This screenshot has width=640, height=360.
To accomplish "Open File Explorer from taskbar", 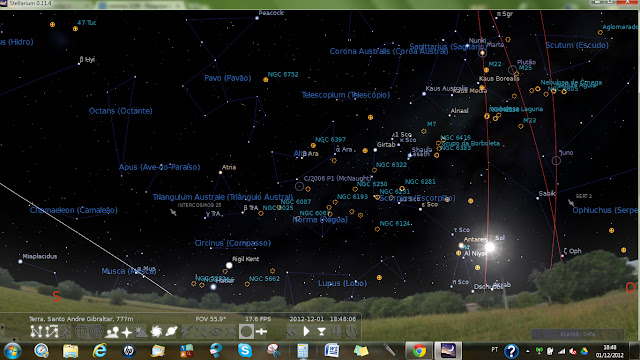I will click(70, 351).
